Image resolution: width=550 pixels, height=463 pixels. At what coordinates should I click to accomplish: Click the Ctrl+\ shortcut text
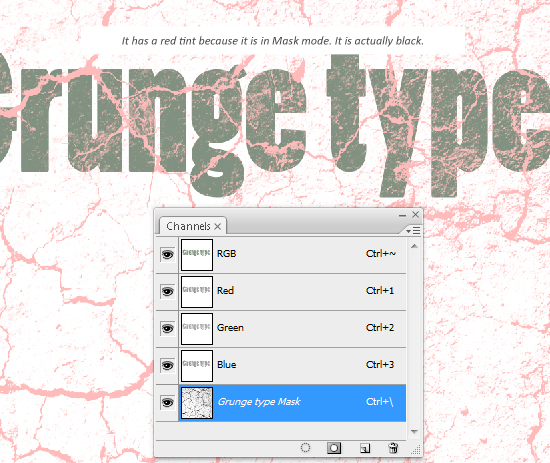[x=380, y=402]
